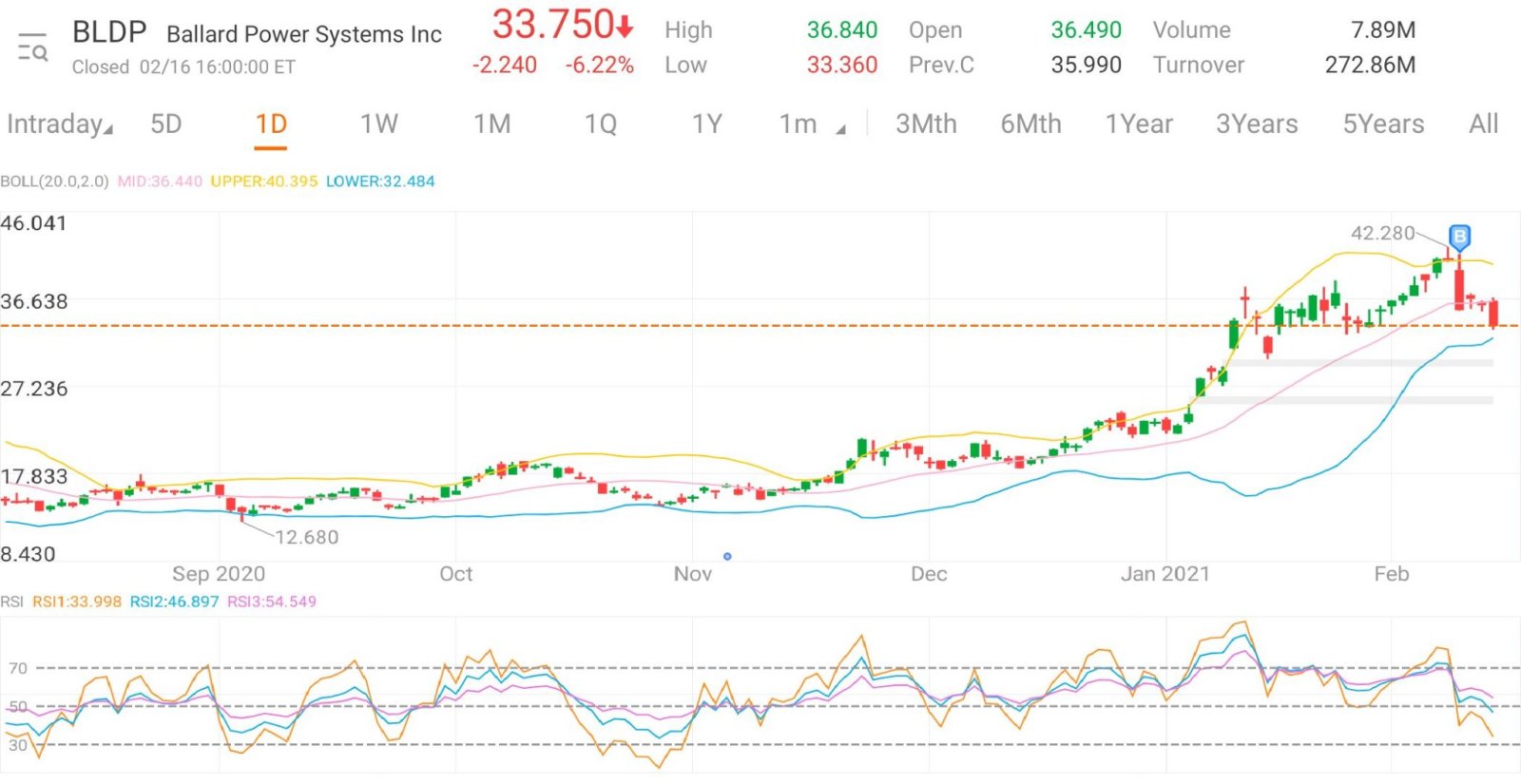
Task: Open the Intraday interval dropdown
Action: click(59, 124)
